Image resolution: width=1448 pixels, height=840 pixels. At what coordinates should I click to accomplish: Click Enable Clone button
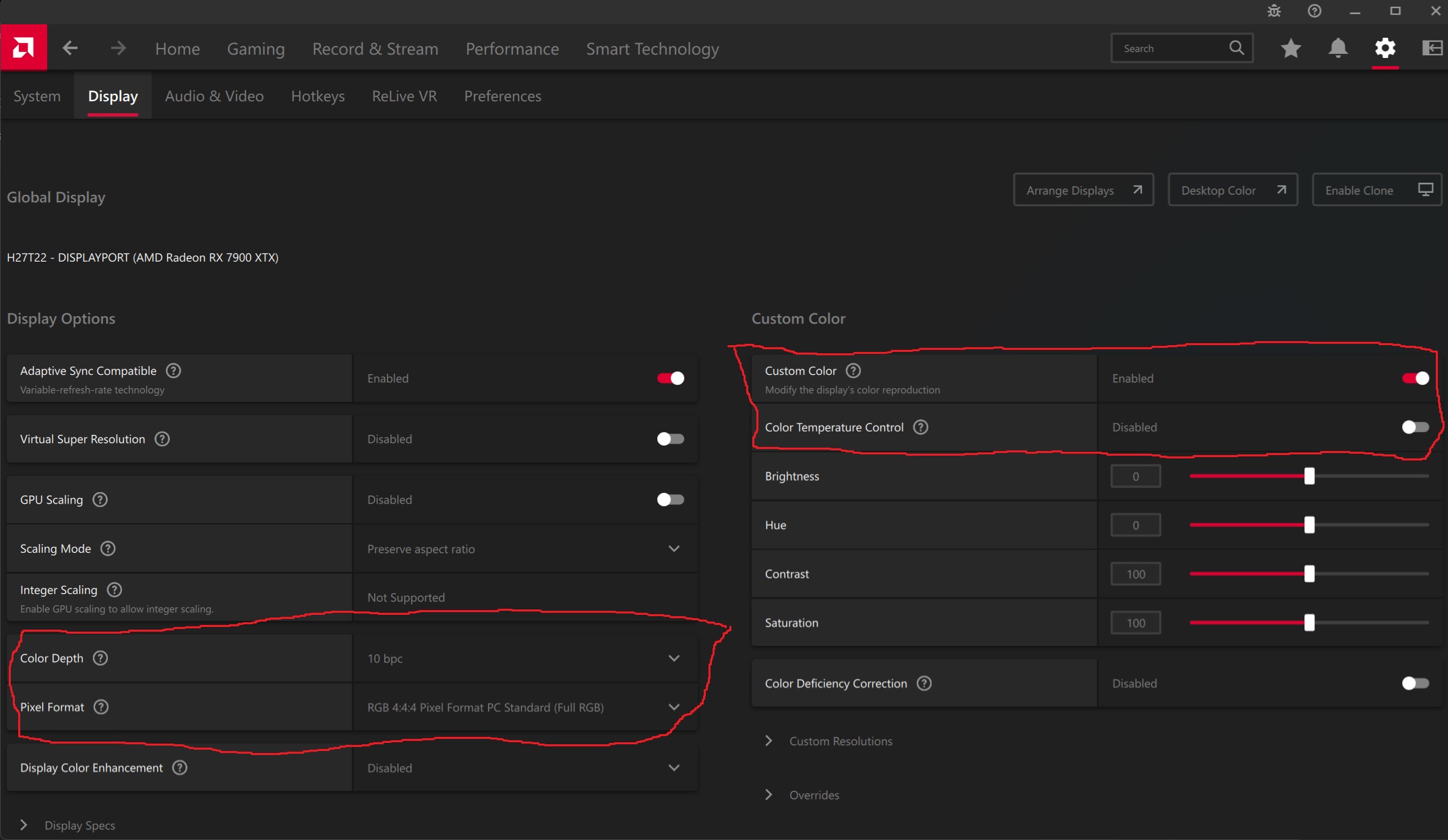[1377, 190]
